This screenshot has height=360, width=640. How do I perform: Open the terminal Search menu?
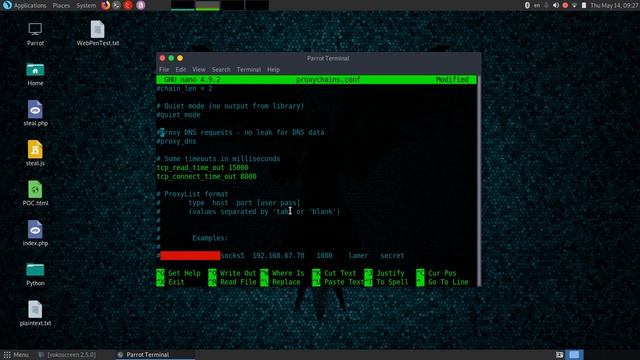[221, 70]
